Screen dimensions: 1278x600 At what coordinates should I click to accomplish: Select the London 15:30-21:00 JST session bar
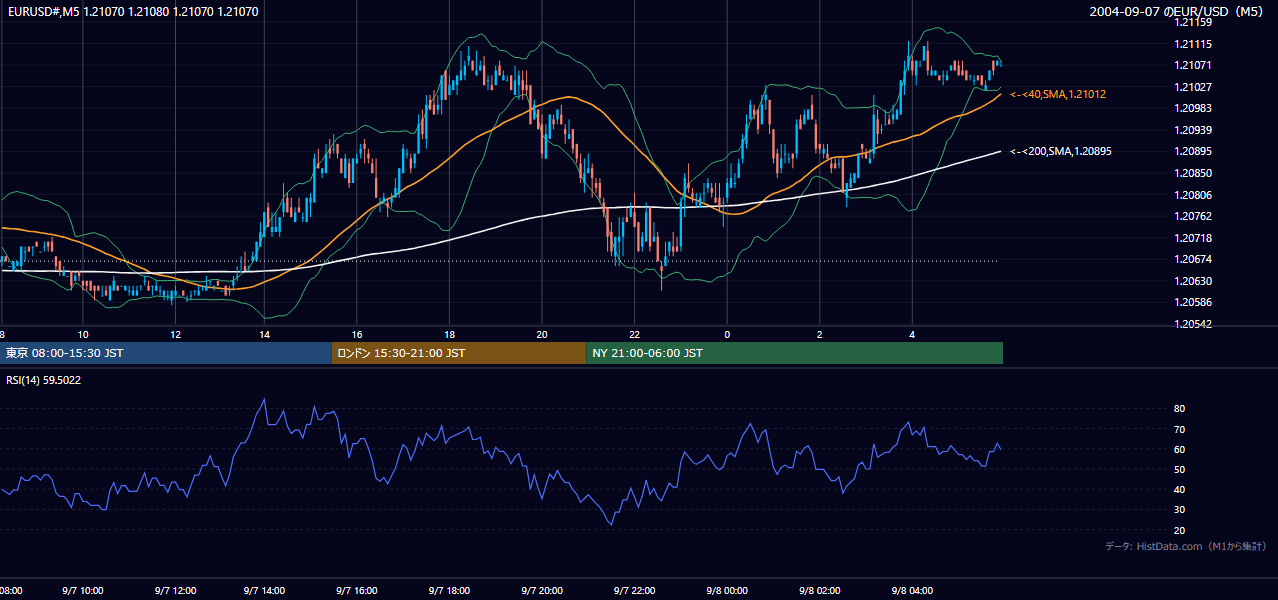(x=459, y=353)
